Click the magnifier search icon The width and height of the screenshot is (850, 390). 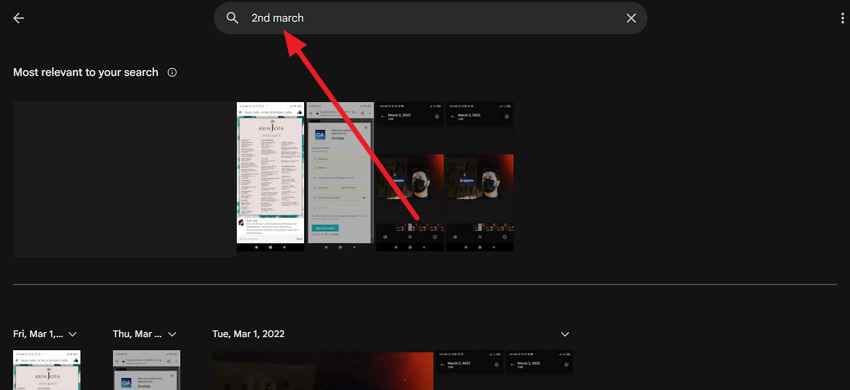click(x=232, y=18)
